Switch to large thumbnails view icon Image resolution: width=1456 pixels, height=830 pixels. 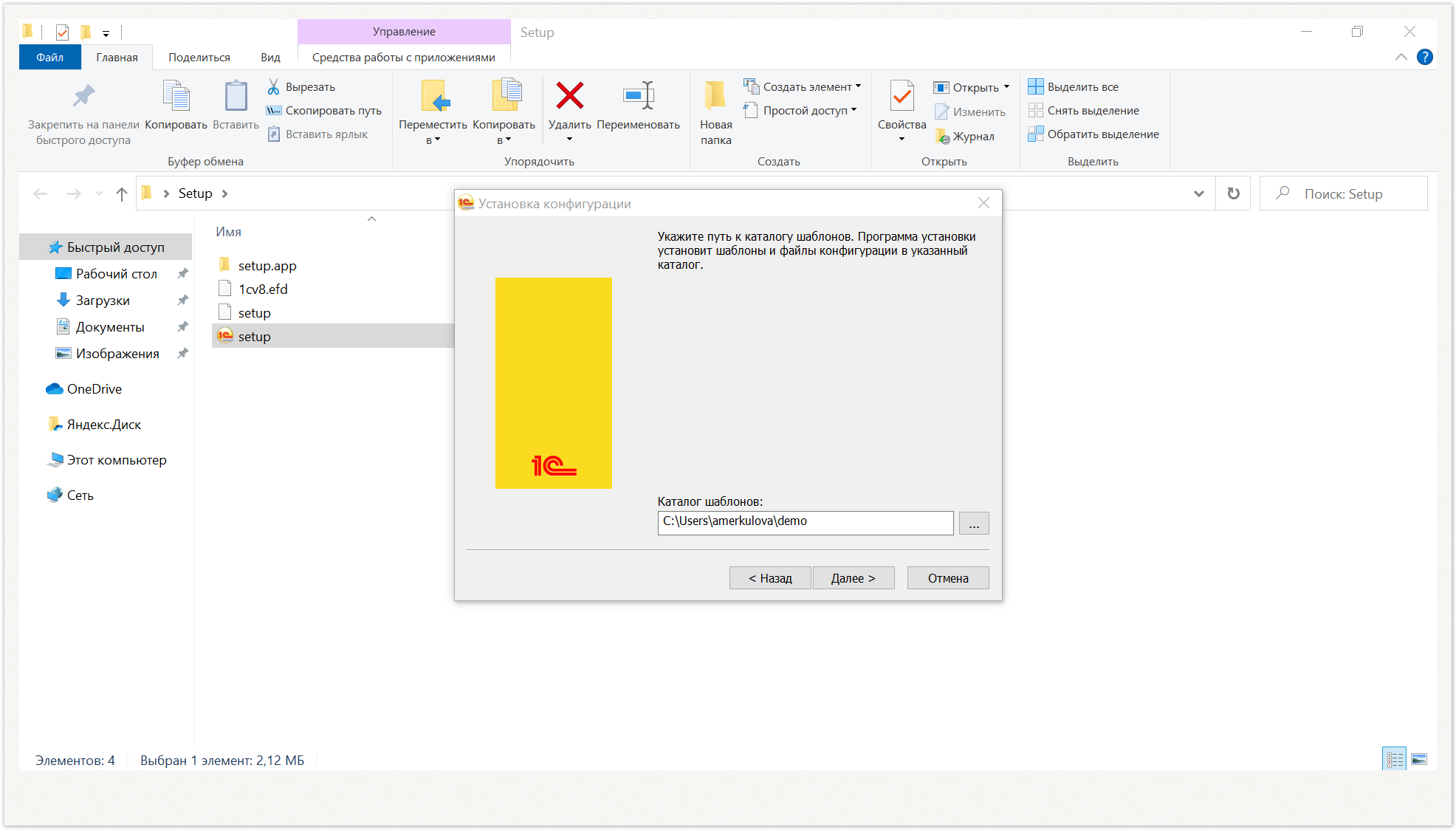1419,759
